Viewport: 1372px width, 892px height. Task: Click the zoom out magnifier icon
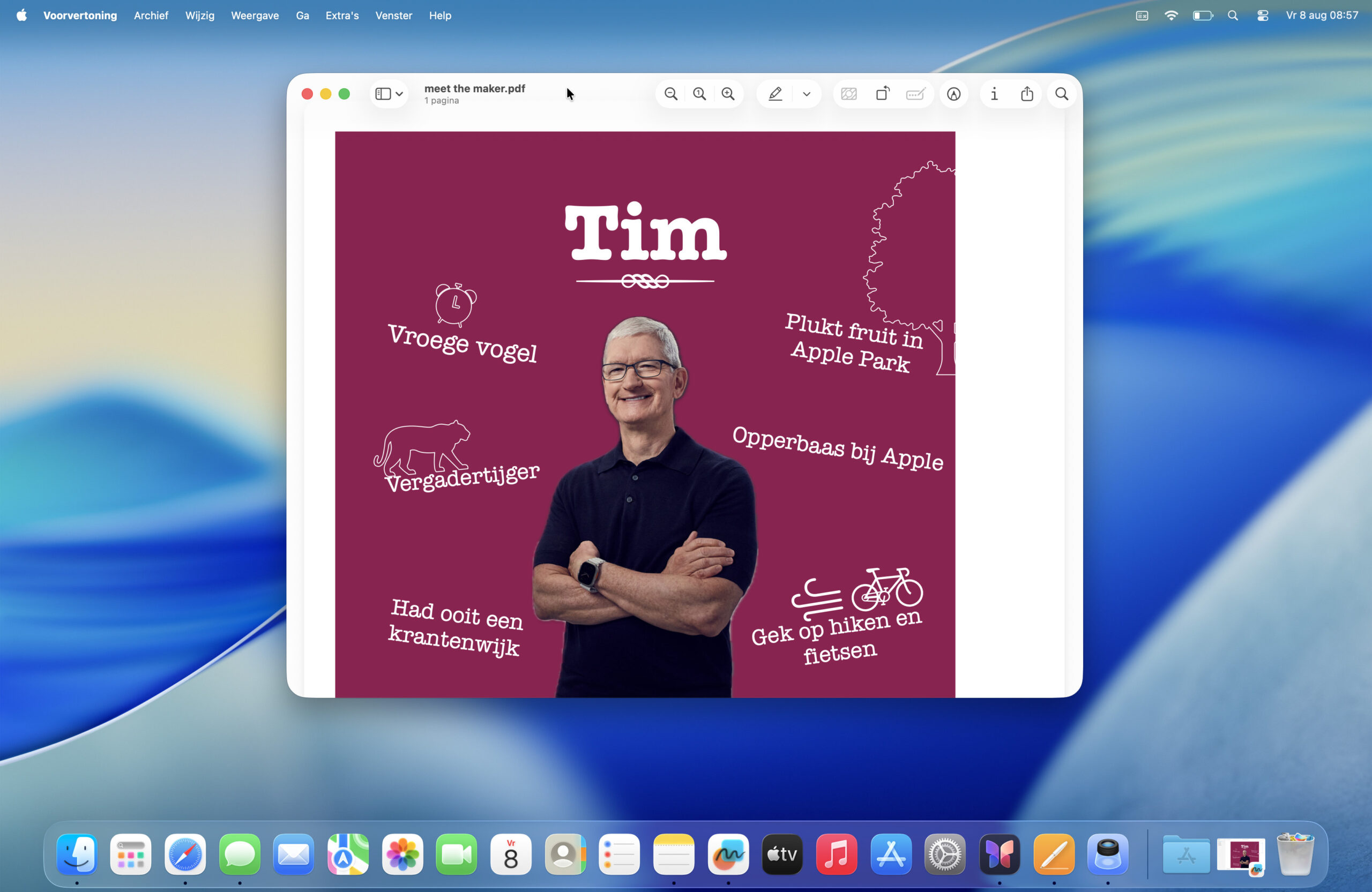tap(670, 94)
